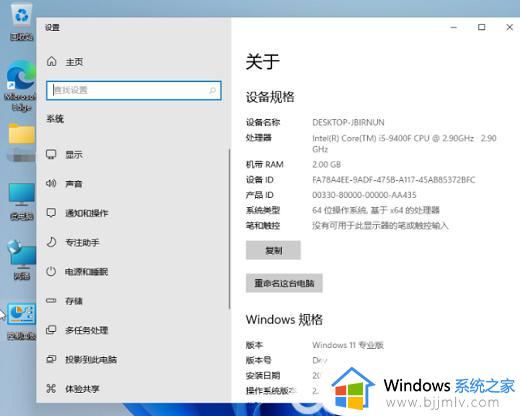
Task: Click the 2.00 GB RAM value
Action: 326,164
